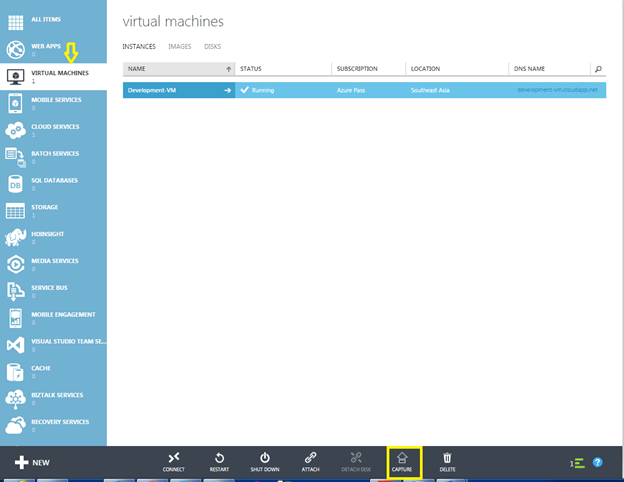Attach a disk to the VM
The image size is (624, 482).
tap(310, 462)
